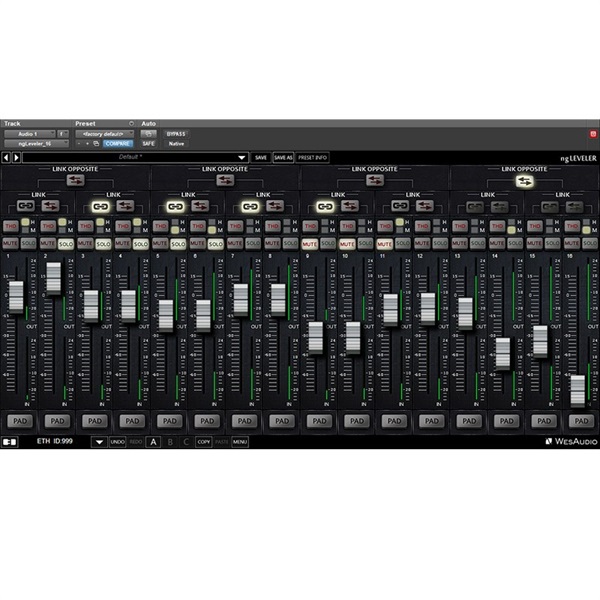The height and width of the screenshot is (600, 600).
Task: Toggle the lit Link Opposite icon on the far right
Action: (x=524, y=181)
